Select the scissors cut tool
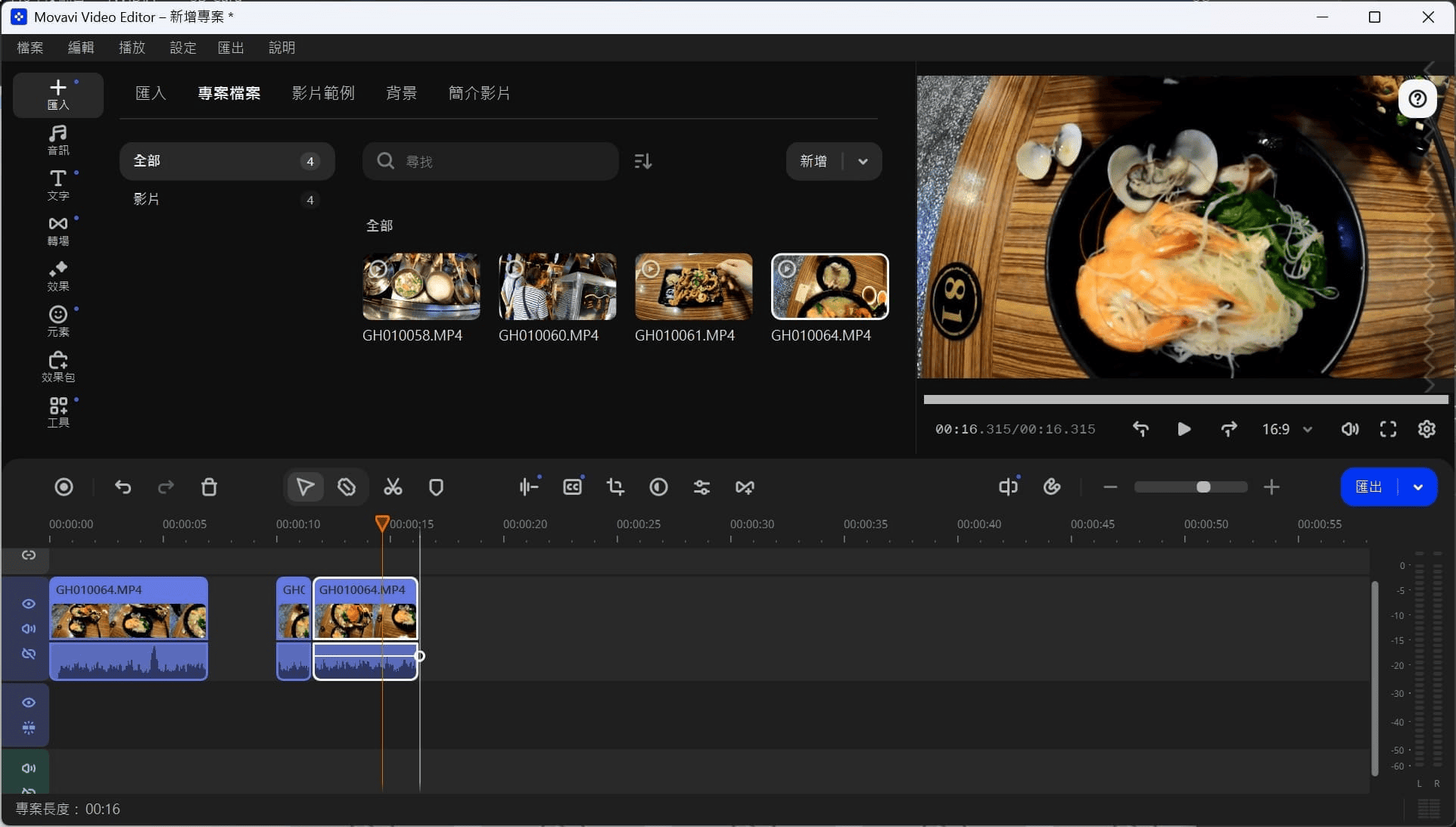This screenshot has width=1456, height=827. click(x=393, y=487)
